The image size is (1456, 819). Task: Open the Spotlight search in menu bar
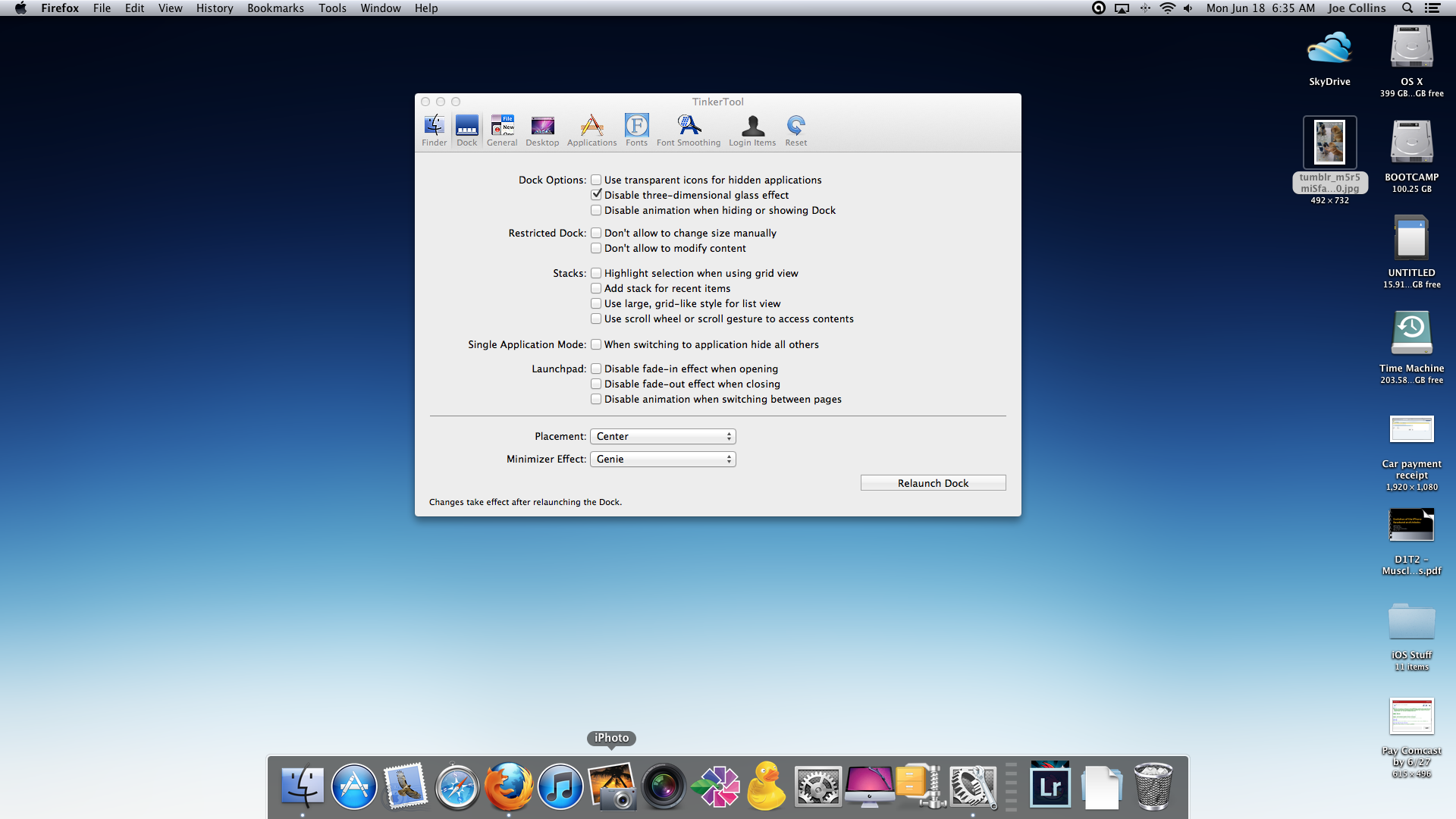(1407, 8)
